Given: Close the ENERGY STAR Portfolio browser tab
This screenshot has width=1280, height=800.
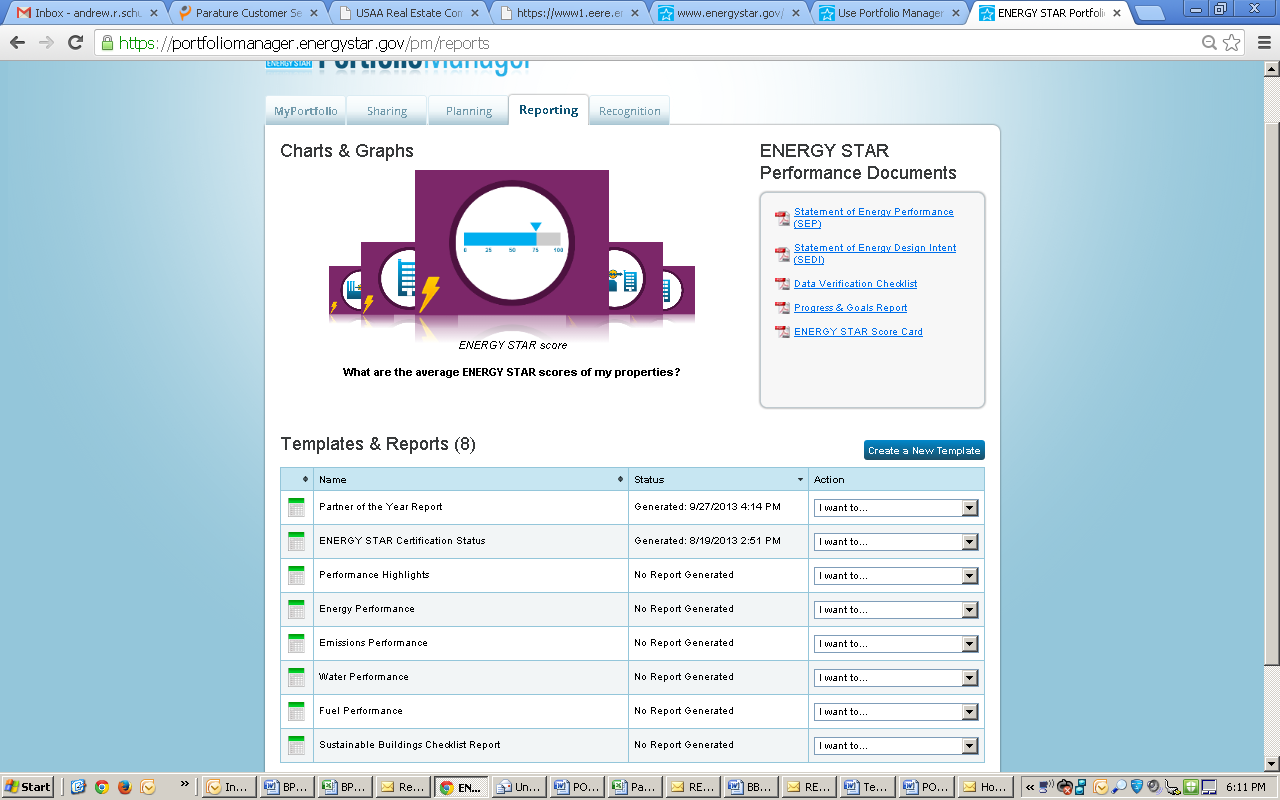Looking at the screenshot, I should (1116, 13).
